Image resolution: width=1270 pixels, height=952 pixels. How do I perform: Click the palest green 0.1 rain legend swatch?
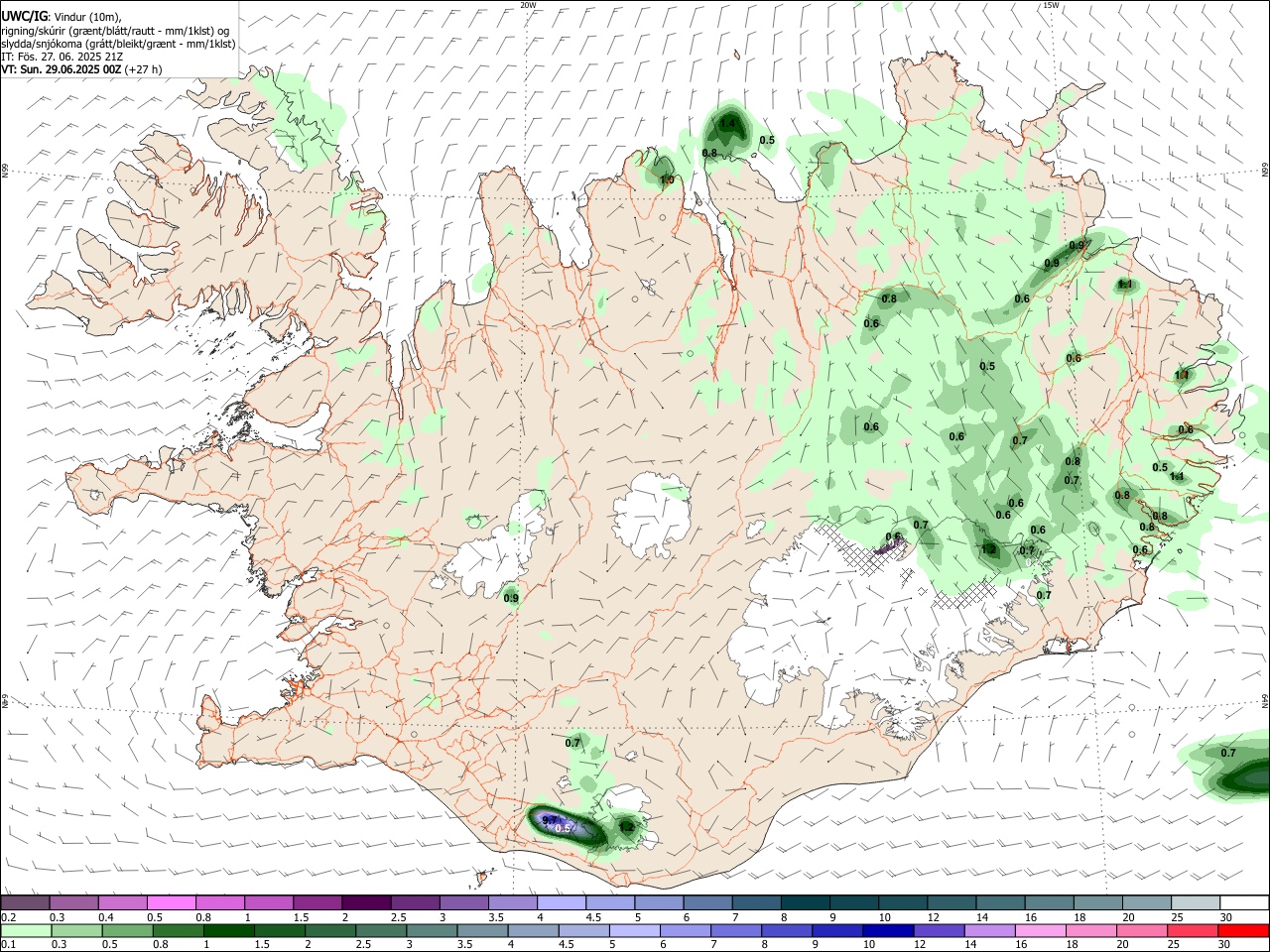(x=26, y=930)
